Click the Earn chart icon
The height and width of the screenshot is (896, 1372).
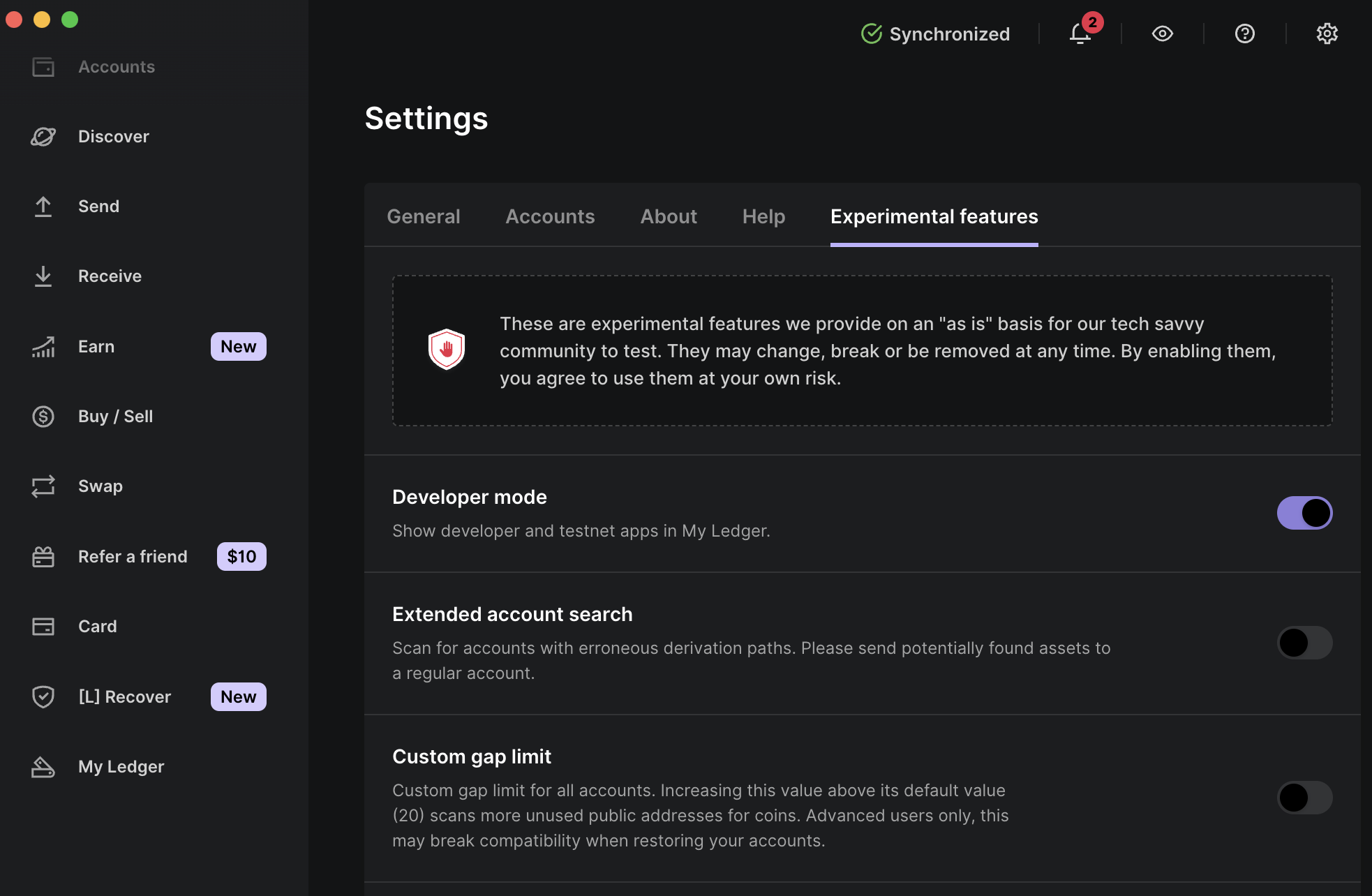pos(43,347)
